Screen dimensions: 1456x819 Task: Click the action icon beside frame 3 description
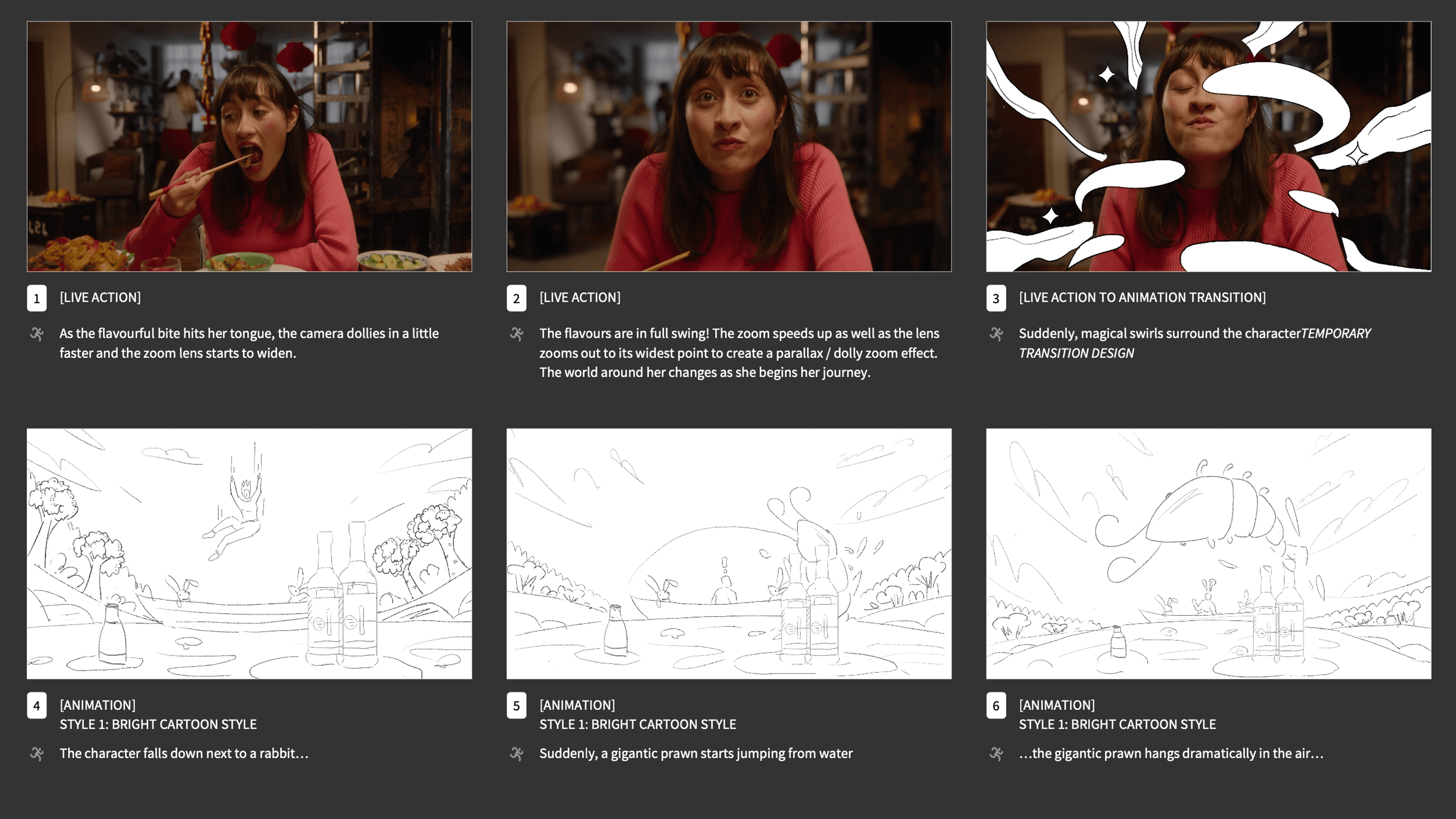(x=996, y=334)
